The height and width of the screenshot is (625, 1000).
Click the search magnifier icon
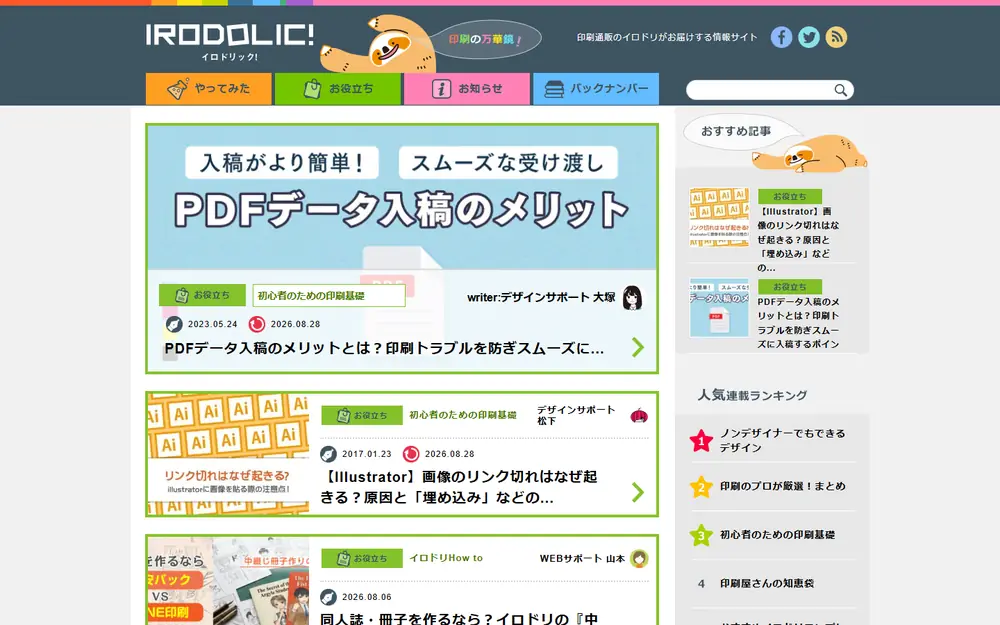point(841,91)
